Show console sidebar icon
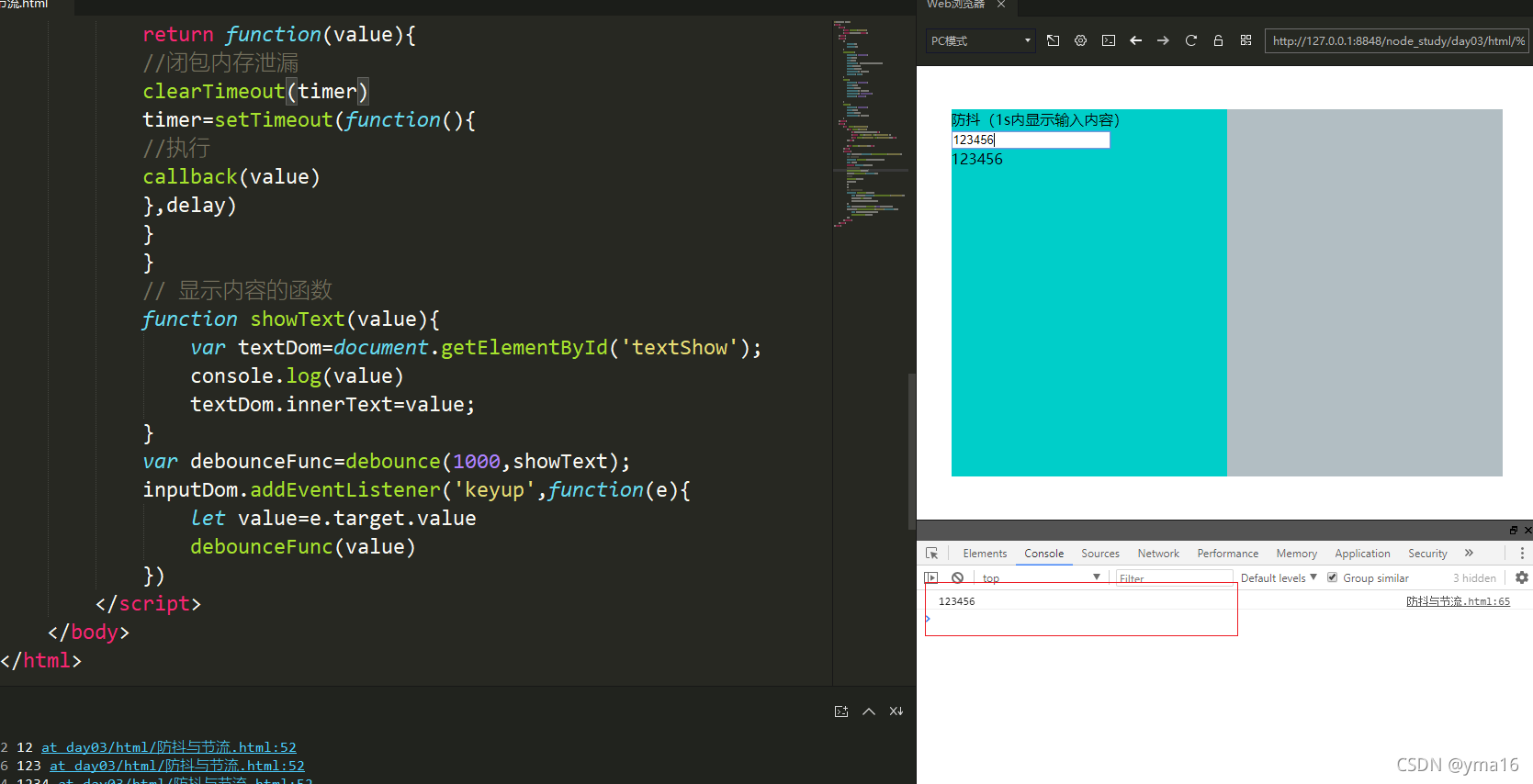This screenshot has width=1533, height=784. coord(931,577)
